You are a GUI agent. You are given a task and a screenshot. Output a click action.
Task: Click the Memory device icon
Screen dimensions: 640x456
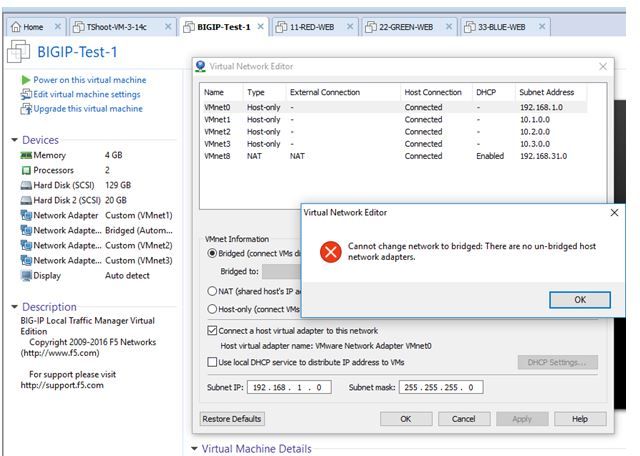[26, 156]
